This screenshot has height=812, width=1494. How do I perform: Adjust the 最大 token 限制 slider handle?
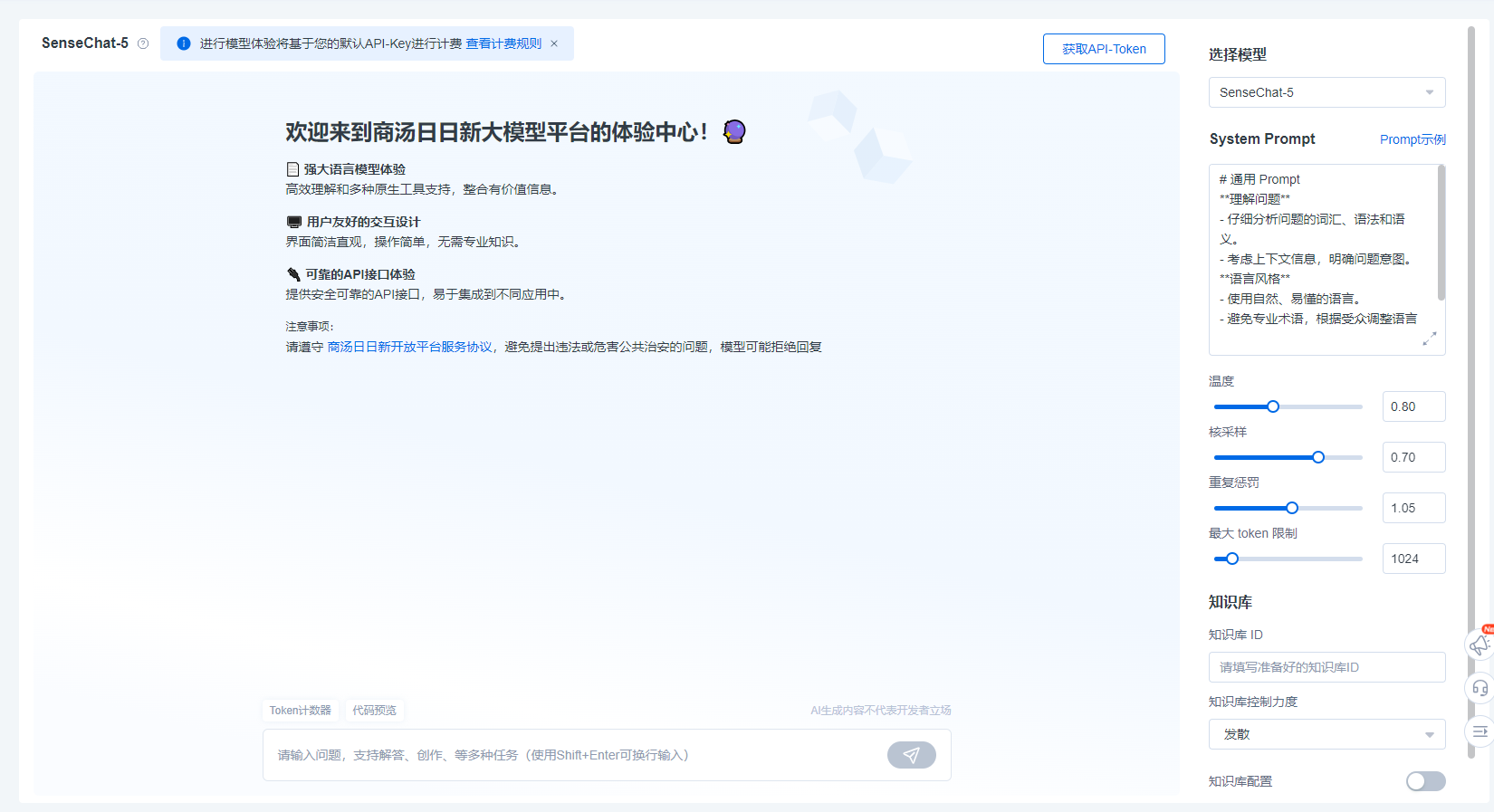coord(1232,559)
